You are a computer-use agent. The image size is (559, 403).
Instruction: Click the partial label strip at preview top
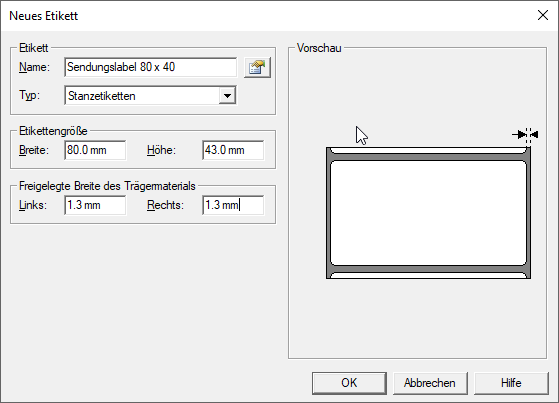pyautogui.click(x=429, y=151)
